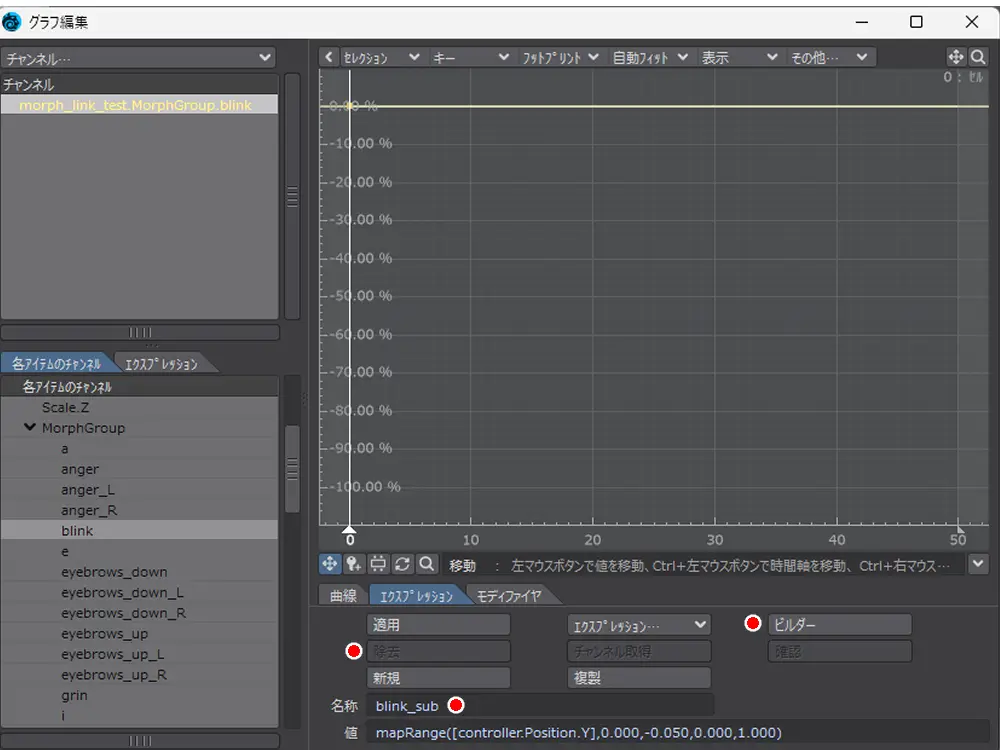Select the Add Key mode icon

click(x=354, y=564)
